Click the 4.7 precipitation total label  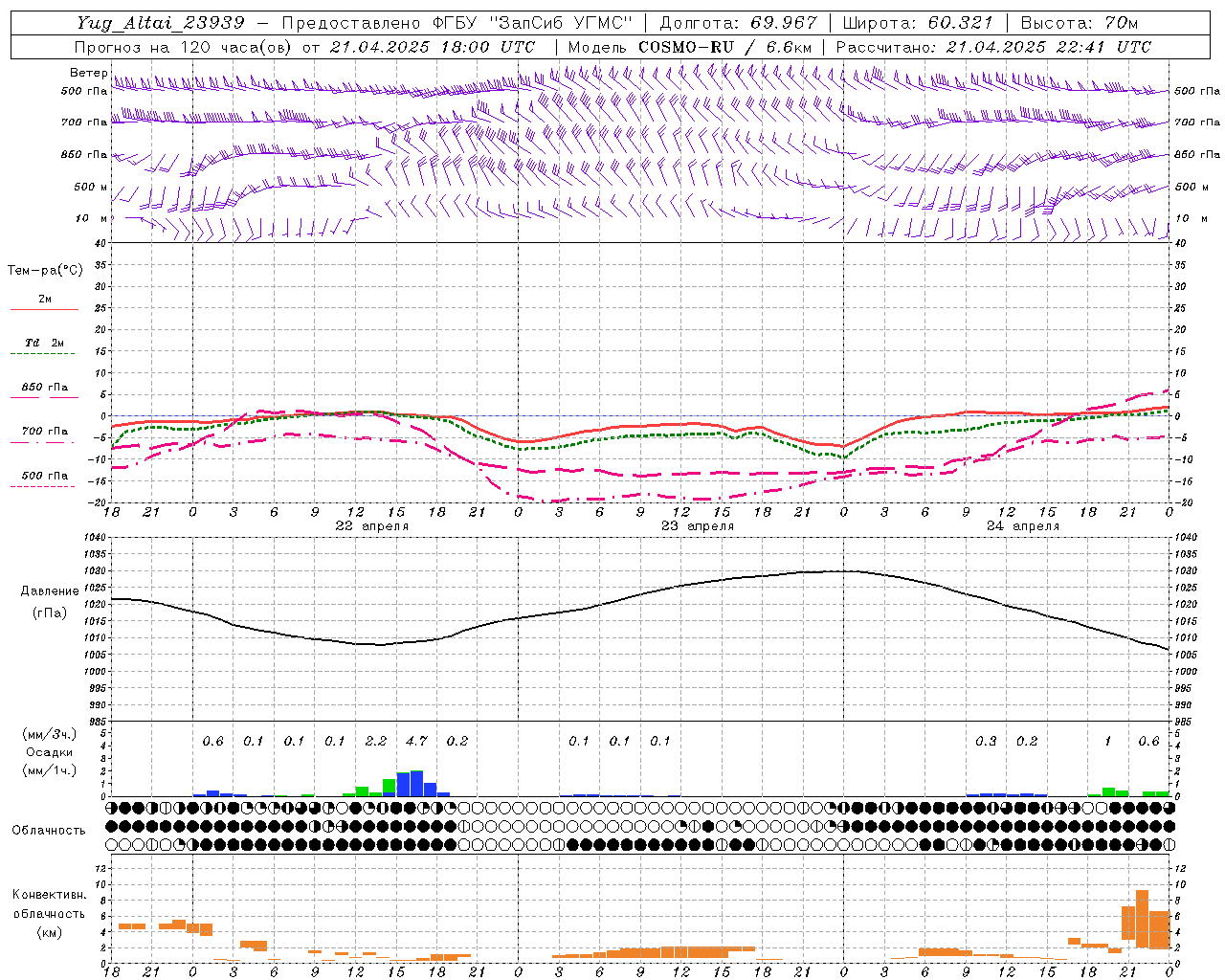click(x=416, y=741)
